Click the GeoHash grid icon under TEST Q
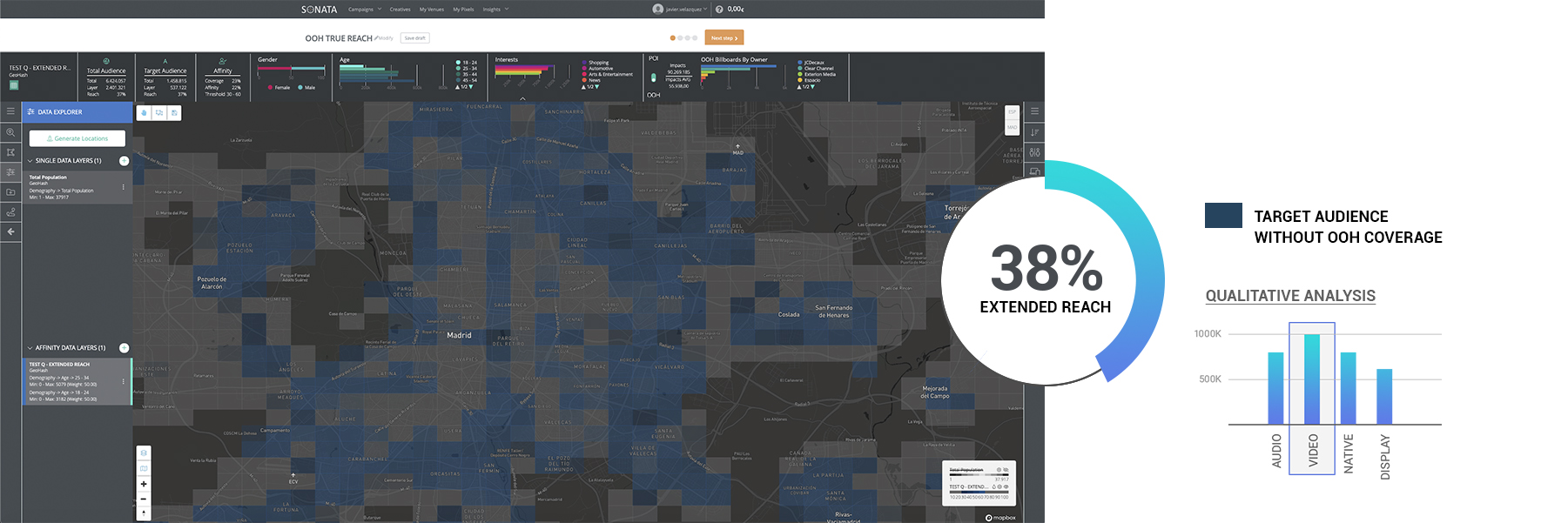This screenshot has height=523, width=1568. [x=14, y=85]
